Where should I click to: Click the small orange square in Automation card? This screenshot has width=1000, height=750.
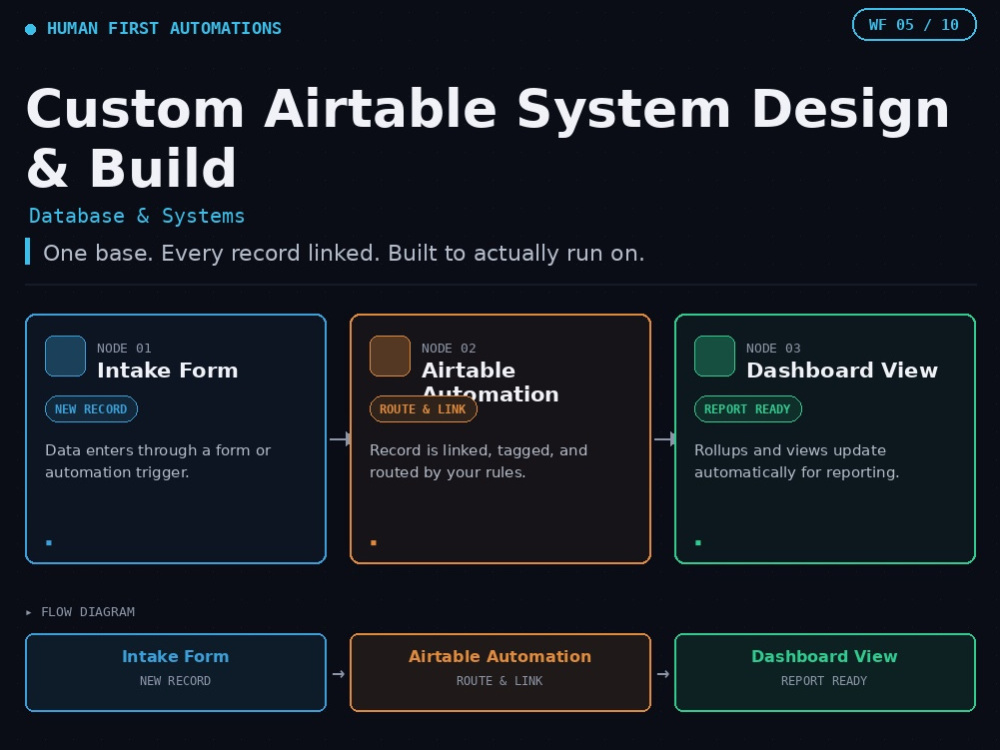374,543
